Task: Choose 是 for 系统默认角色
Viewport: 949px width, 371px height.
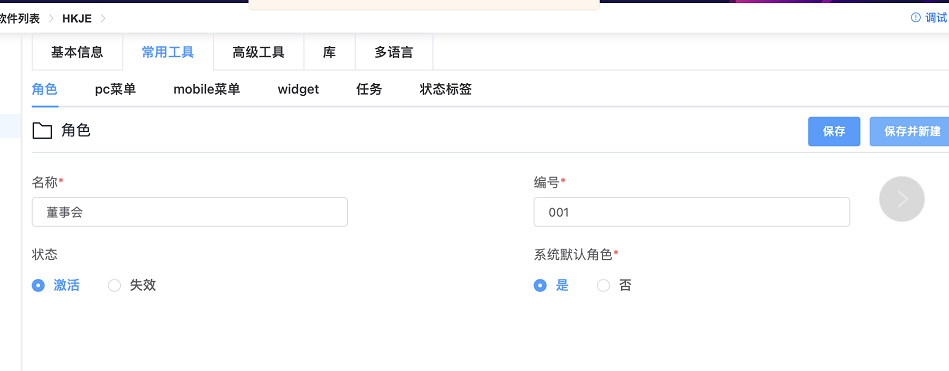Action: click(540, 286)
